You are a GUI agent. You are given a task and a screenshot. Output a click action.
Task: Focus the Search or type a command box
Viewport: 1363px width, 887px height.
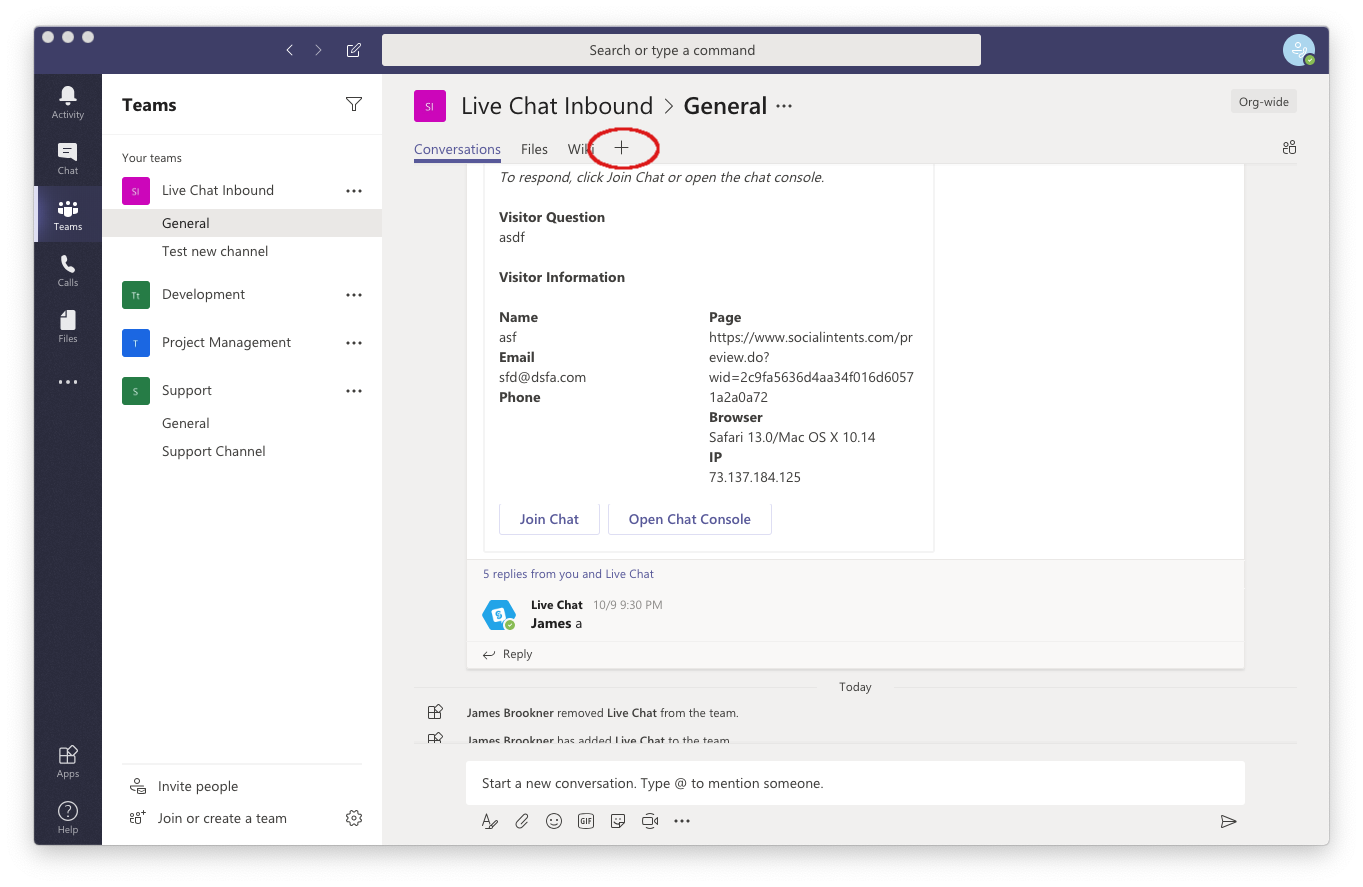[x=681, y=50]
